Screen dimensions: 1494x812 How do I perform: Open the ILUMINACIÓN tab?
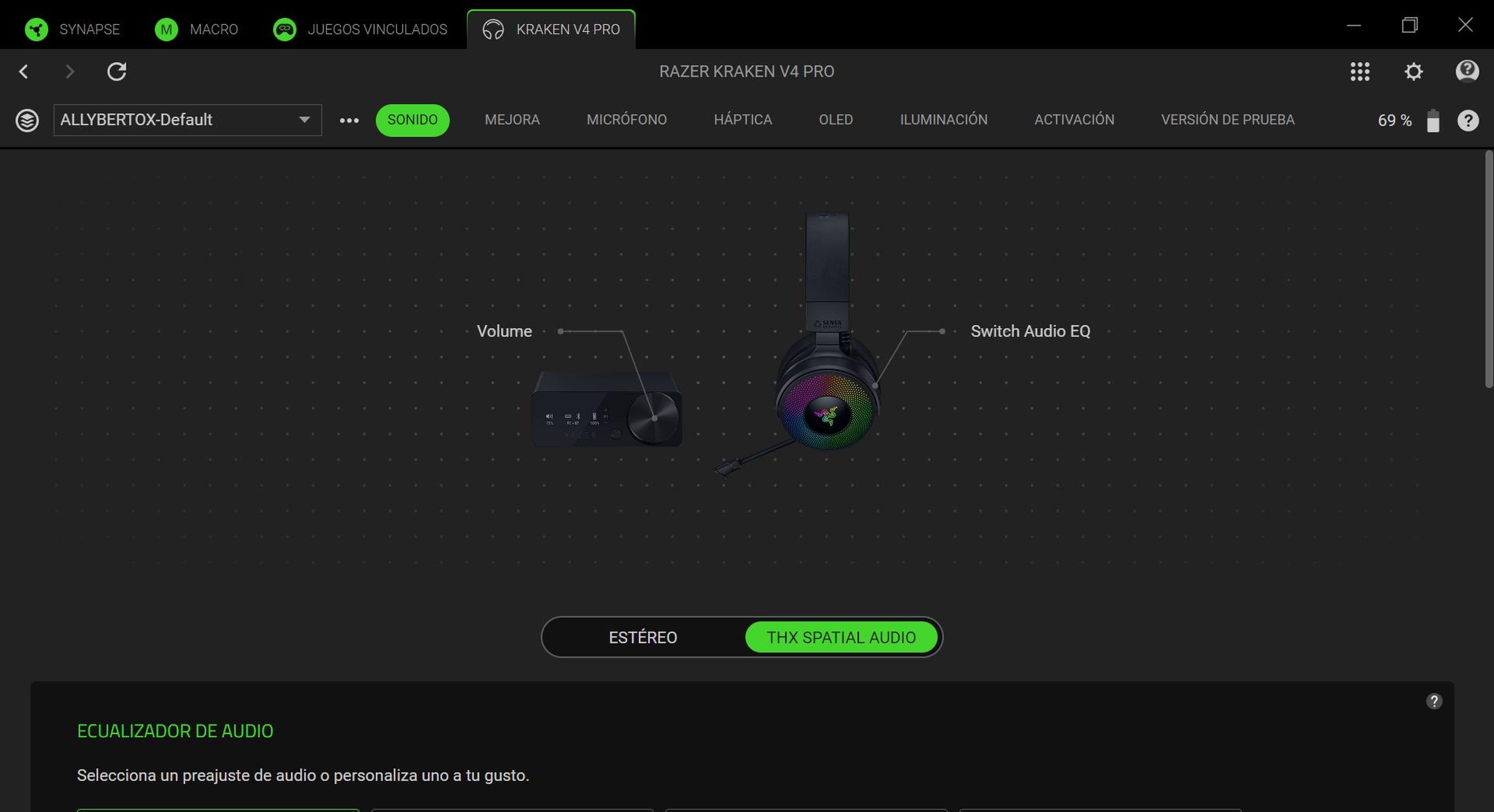tap(943, 120)
